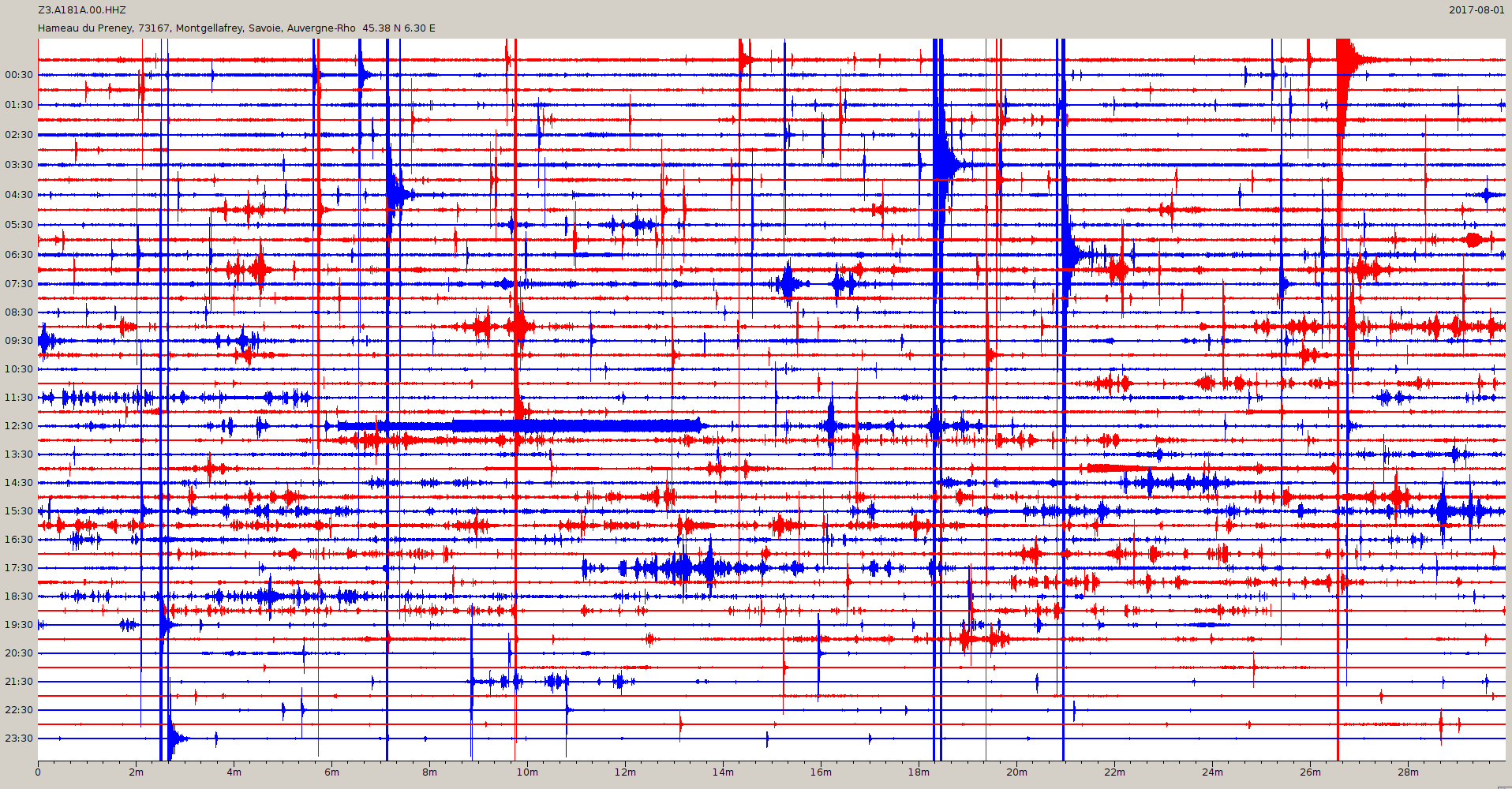
Task: Click the 12:30 time label
Action: click(19, 426)
